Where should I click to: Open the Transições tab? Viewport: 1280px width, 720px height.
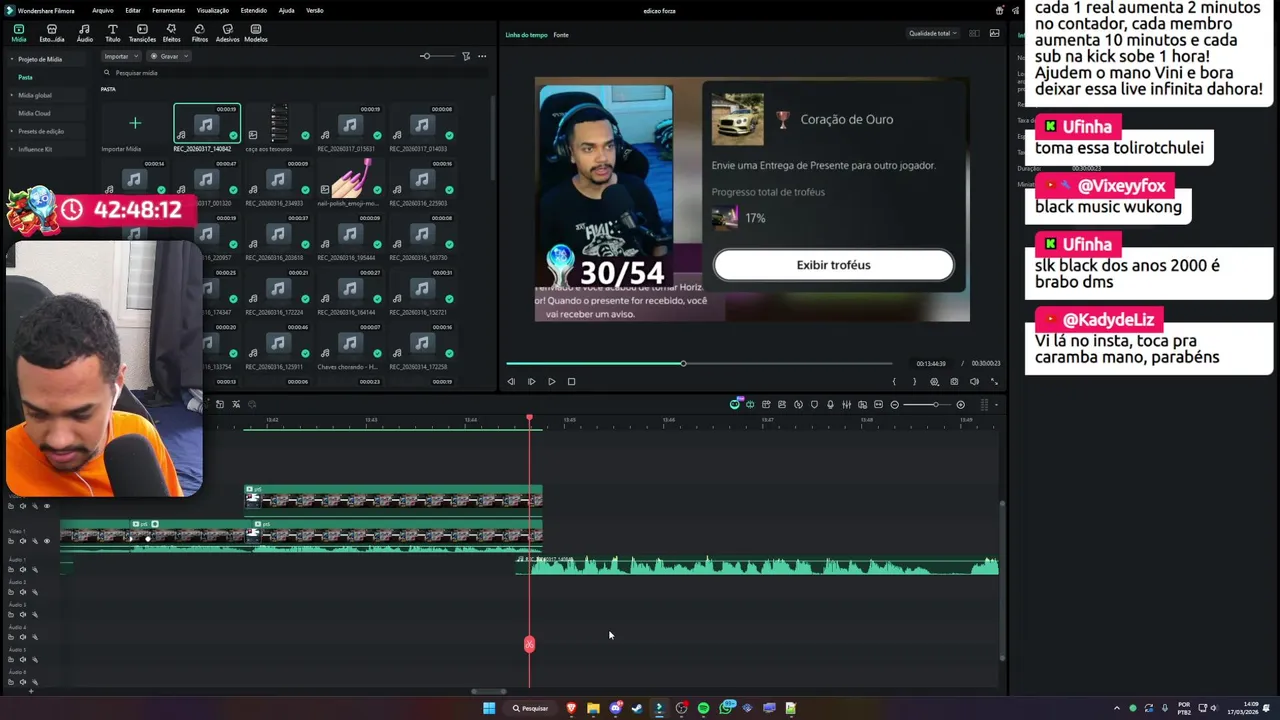142,33
